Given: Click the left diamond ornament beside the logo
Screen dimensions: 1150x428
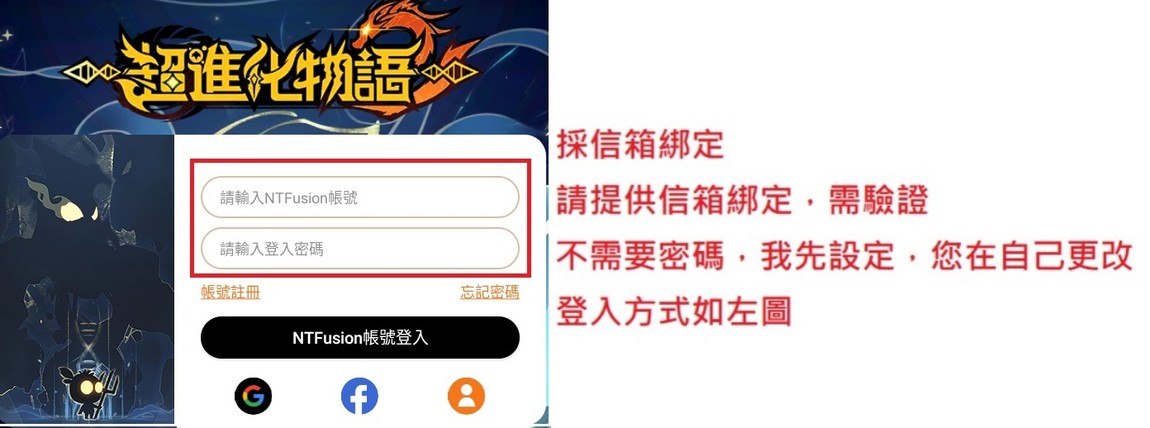Looking at the screenshot, I should point(90,73).
